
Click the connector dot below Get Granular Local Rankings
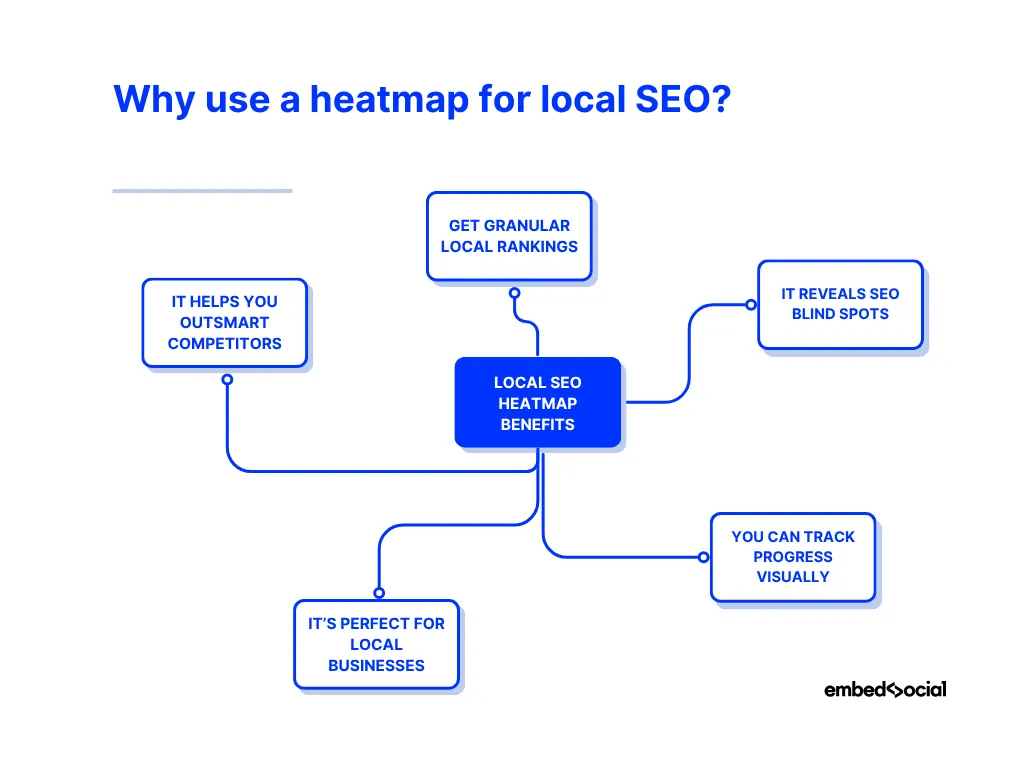point(514,293)
